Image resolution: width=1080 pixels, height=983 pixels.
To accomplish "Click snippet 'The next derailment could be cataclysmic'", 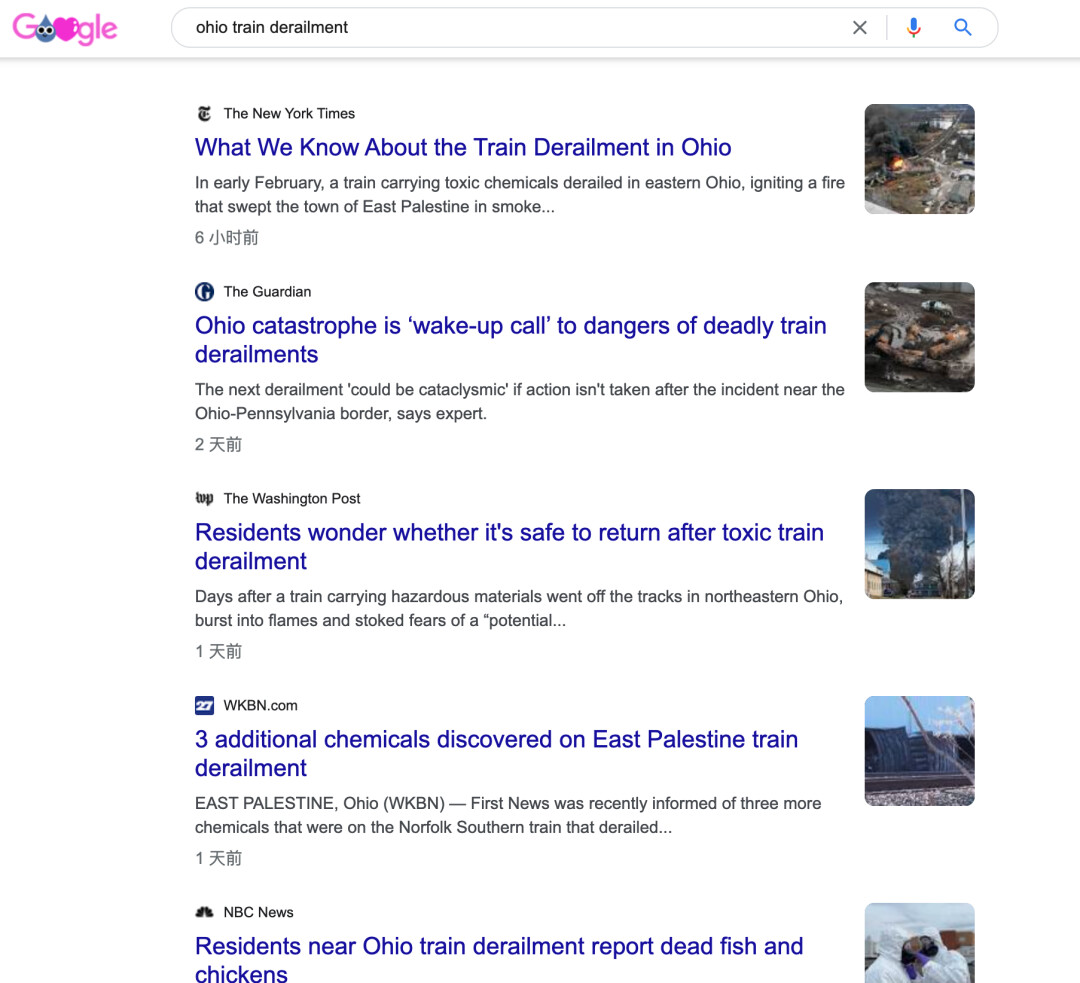I will pyautogui.click(x=520, y=402).
